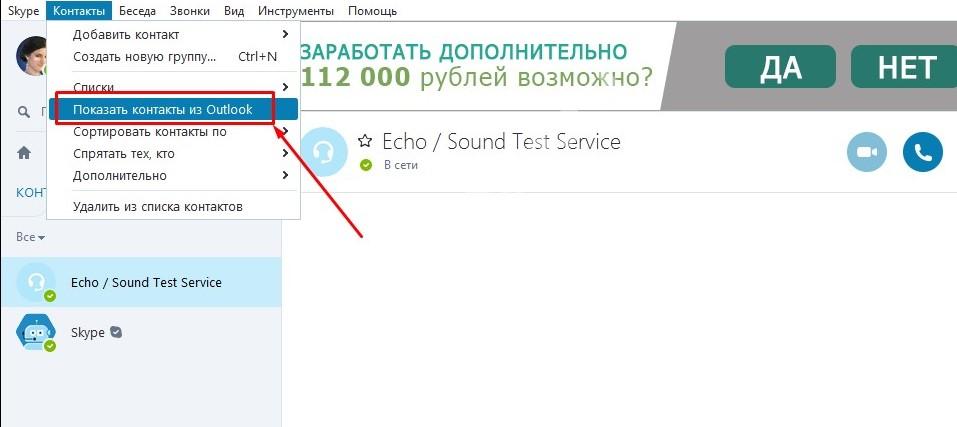
Task: Select the Skype contact row
Action: (141, 332)
